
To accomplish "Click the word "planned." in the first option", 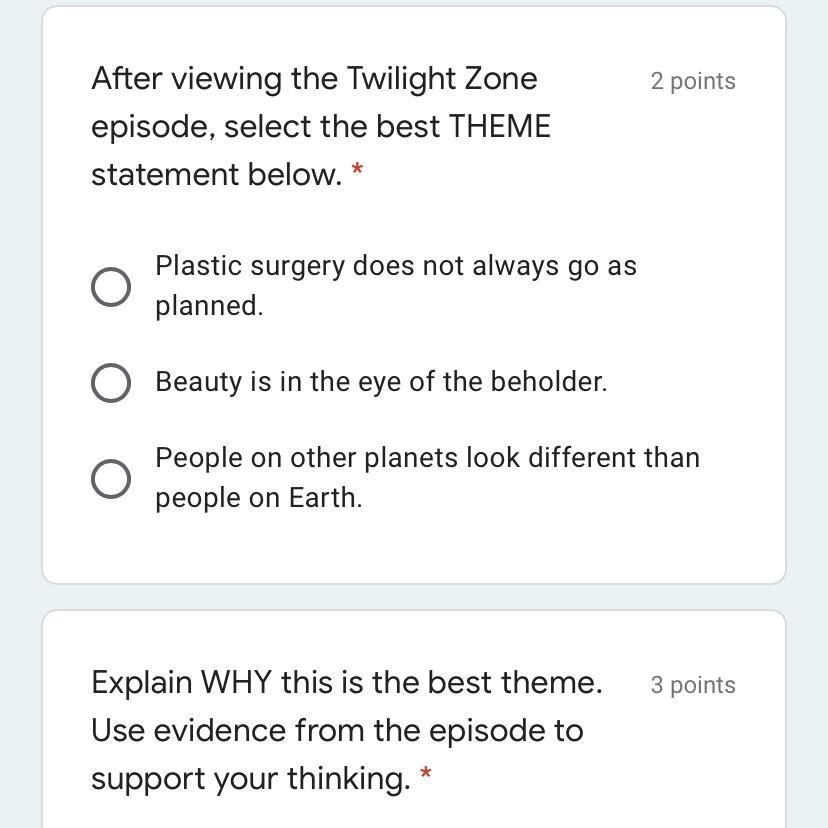I will [209, 306].
